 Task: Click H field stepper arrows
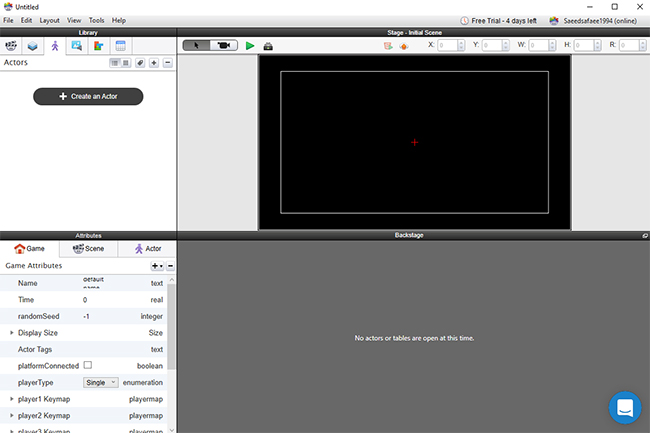pos(597,45)
